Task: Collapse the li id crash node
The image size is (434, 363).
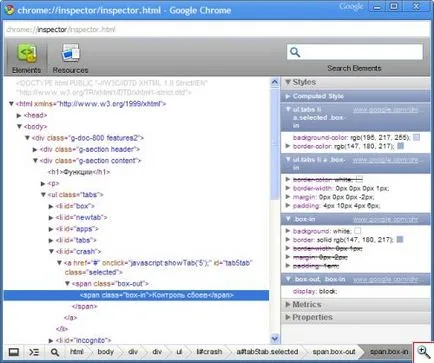Action: [51, 252]
